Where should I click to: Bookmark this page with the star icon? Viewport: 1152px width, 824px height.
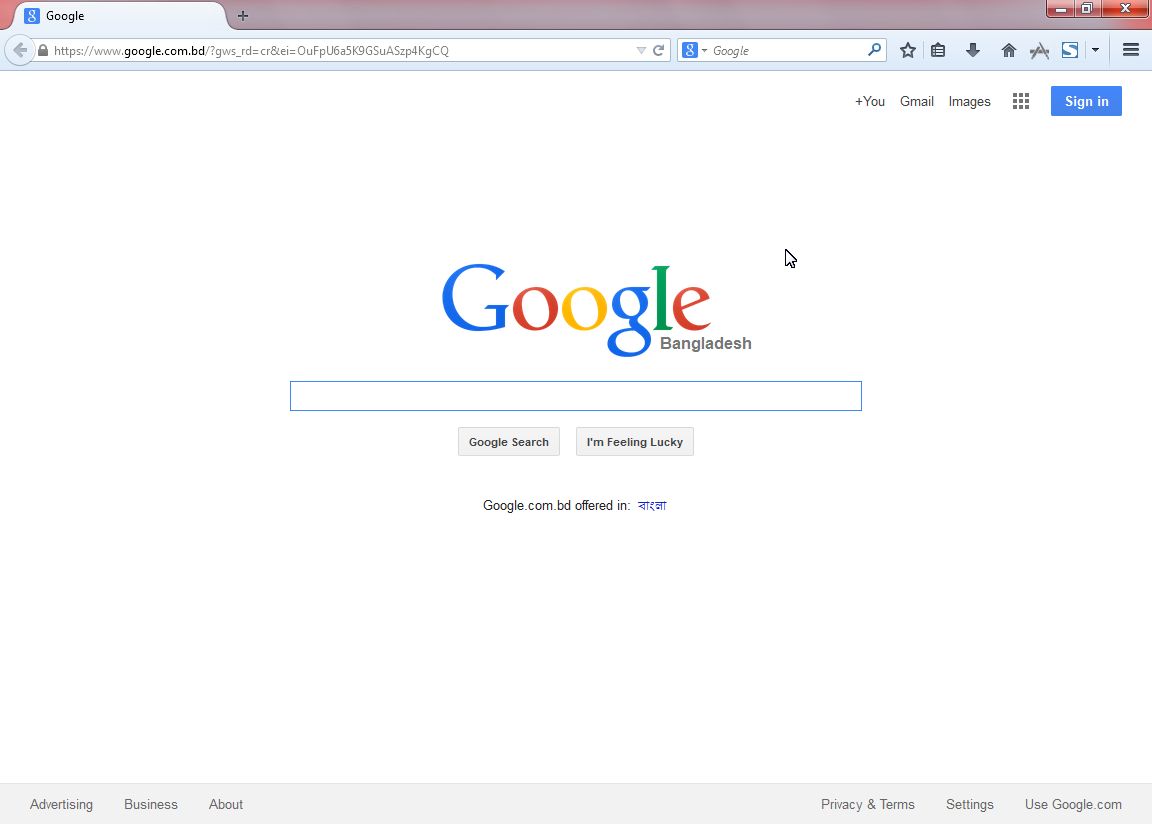pos(907,51)
